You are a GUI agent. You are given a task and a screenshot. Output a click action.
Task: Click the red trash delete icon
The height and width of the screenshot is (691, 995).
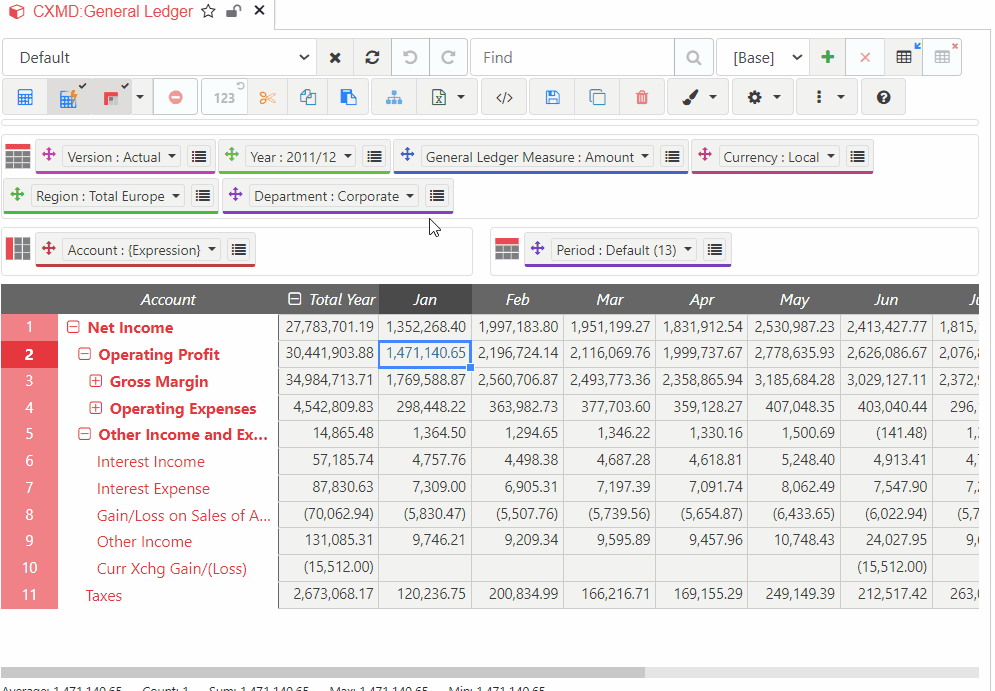tap(642, 97)
